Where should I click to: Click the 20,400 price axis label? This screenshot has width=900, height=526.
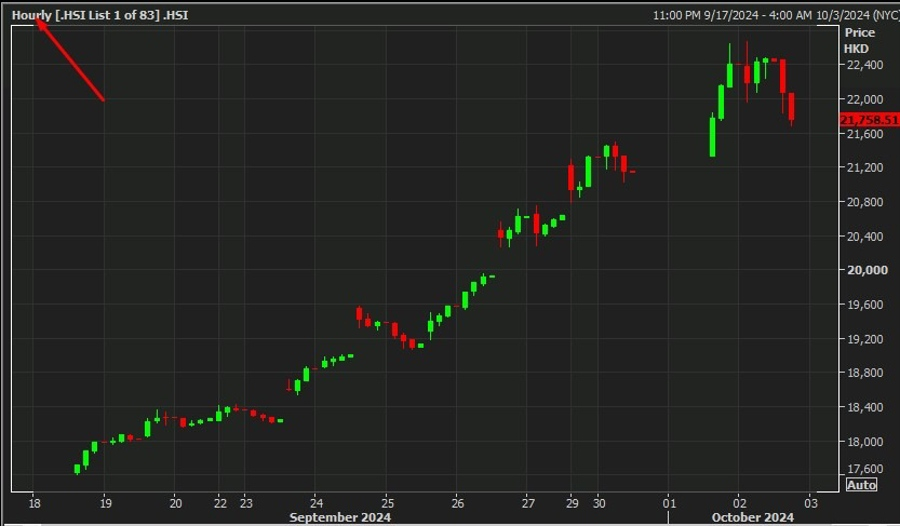point(864,236)
